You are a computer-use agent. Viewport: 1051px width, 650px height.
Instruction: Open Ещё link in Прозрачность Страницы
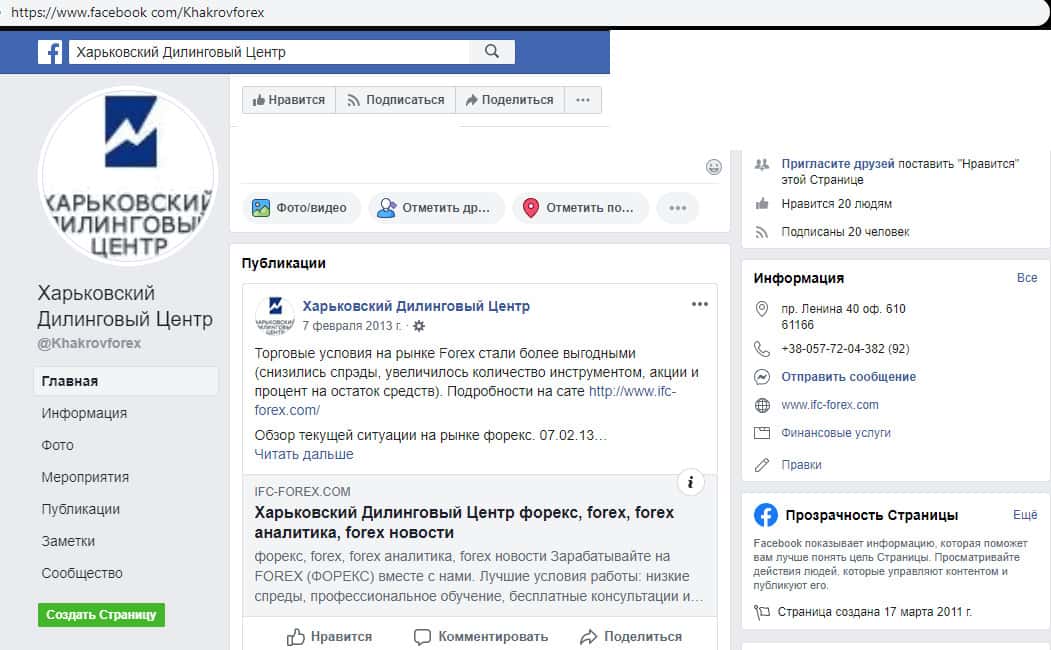1025,515
